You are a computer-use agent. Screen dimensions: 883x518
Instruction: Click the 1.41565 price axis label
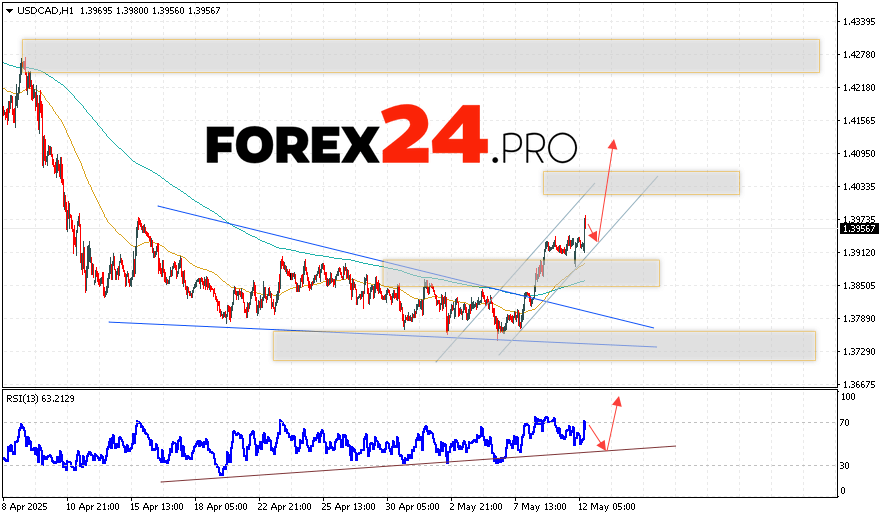[x=860, y=121]
